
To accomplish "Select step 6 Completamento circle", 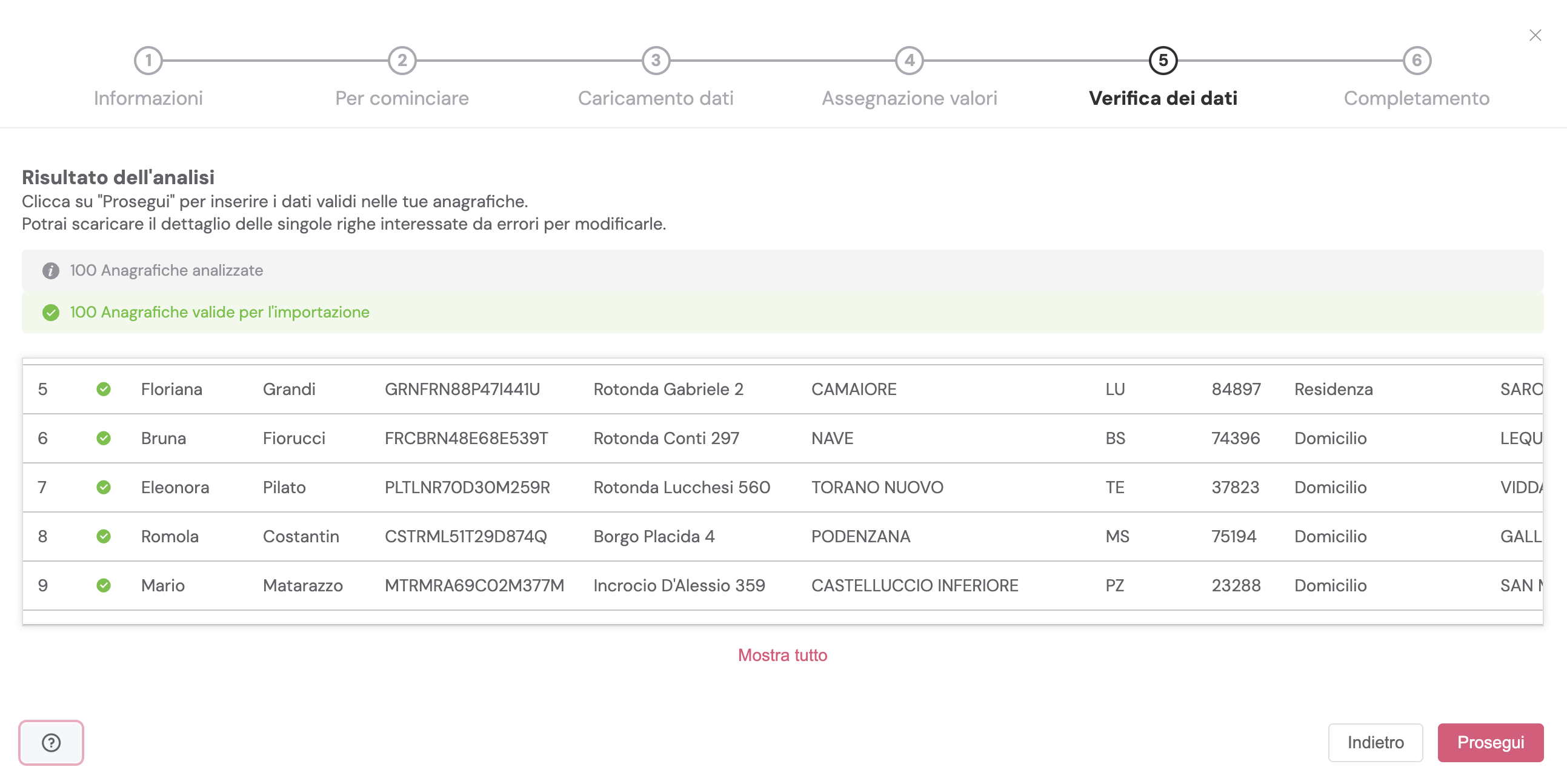I will tap(1416, 61).
